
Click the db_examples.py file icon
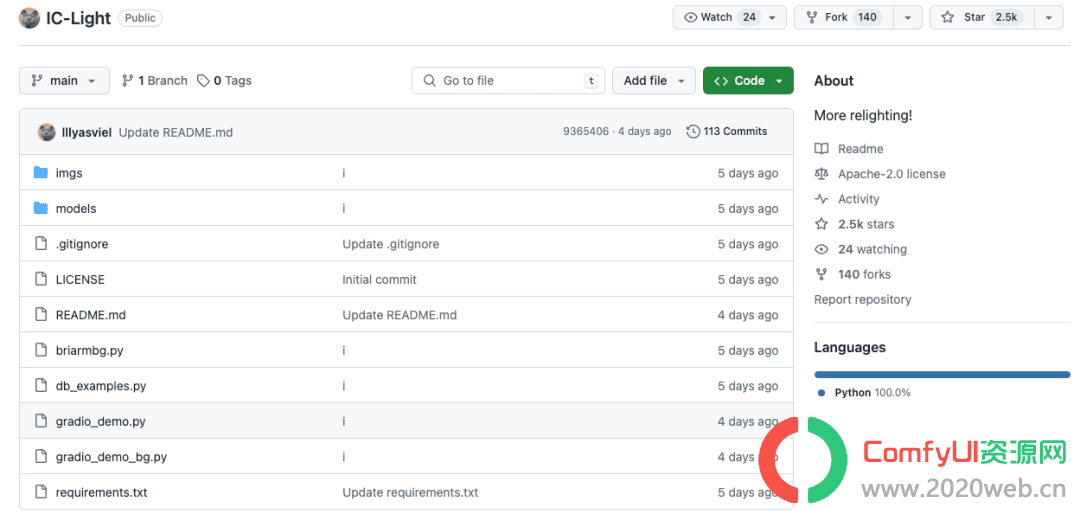click(41, 385)
